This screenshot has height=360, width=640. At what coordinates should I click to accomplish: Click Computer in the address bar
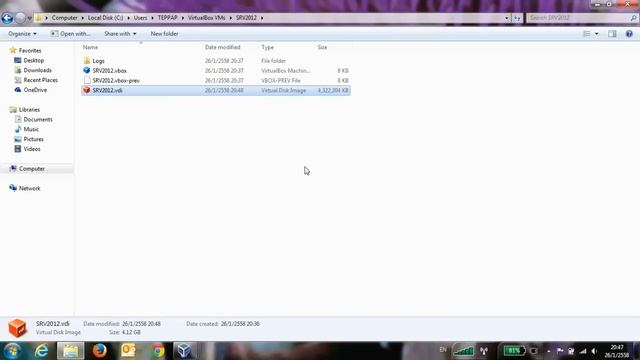coord(64,18)
